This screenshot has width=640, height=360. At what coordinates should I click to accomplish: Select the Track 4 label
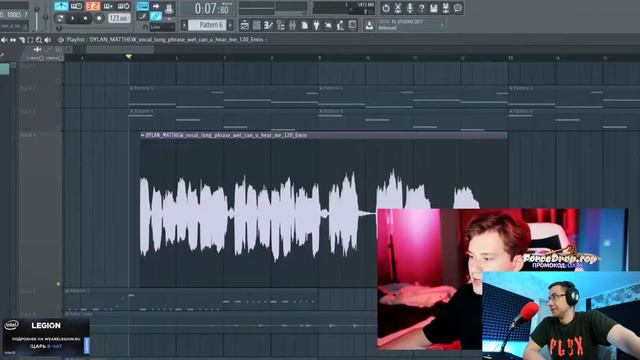(x=28, y=135)
